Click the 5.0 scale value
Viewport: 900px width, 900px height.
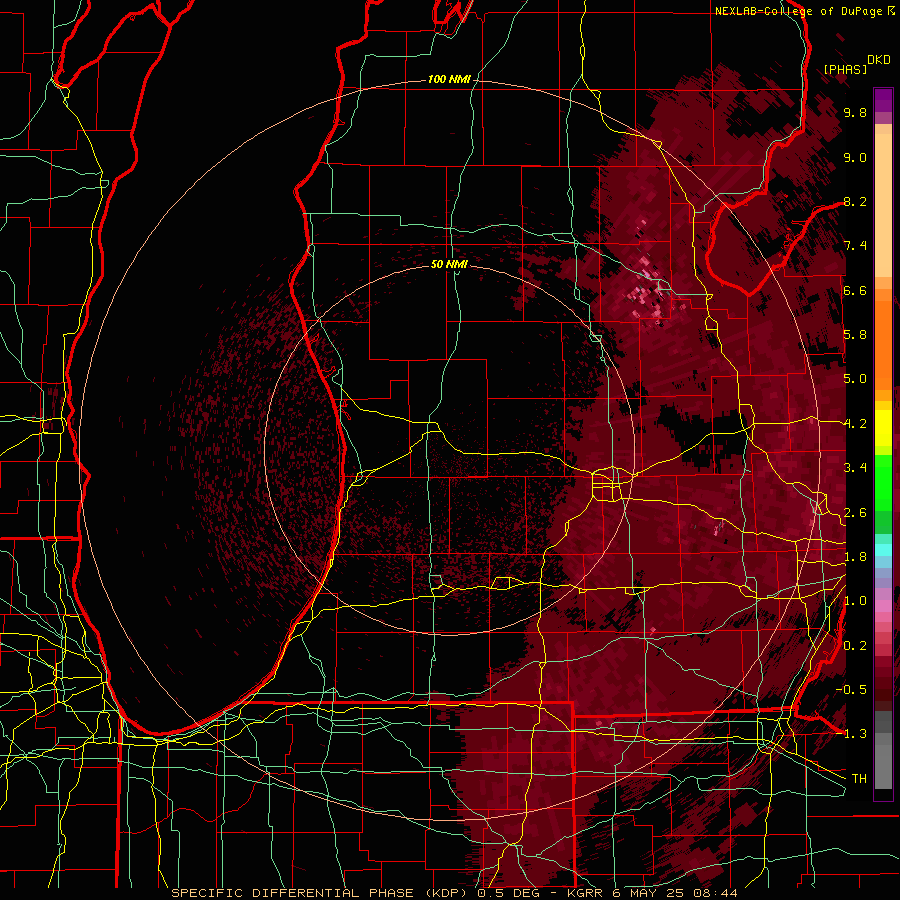[855, 379]
